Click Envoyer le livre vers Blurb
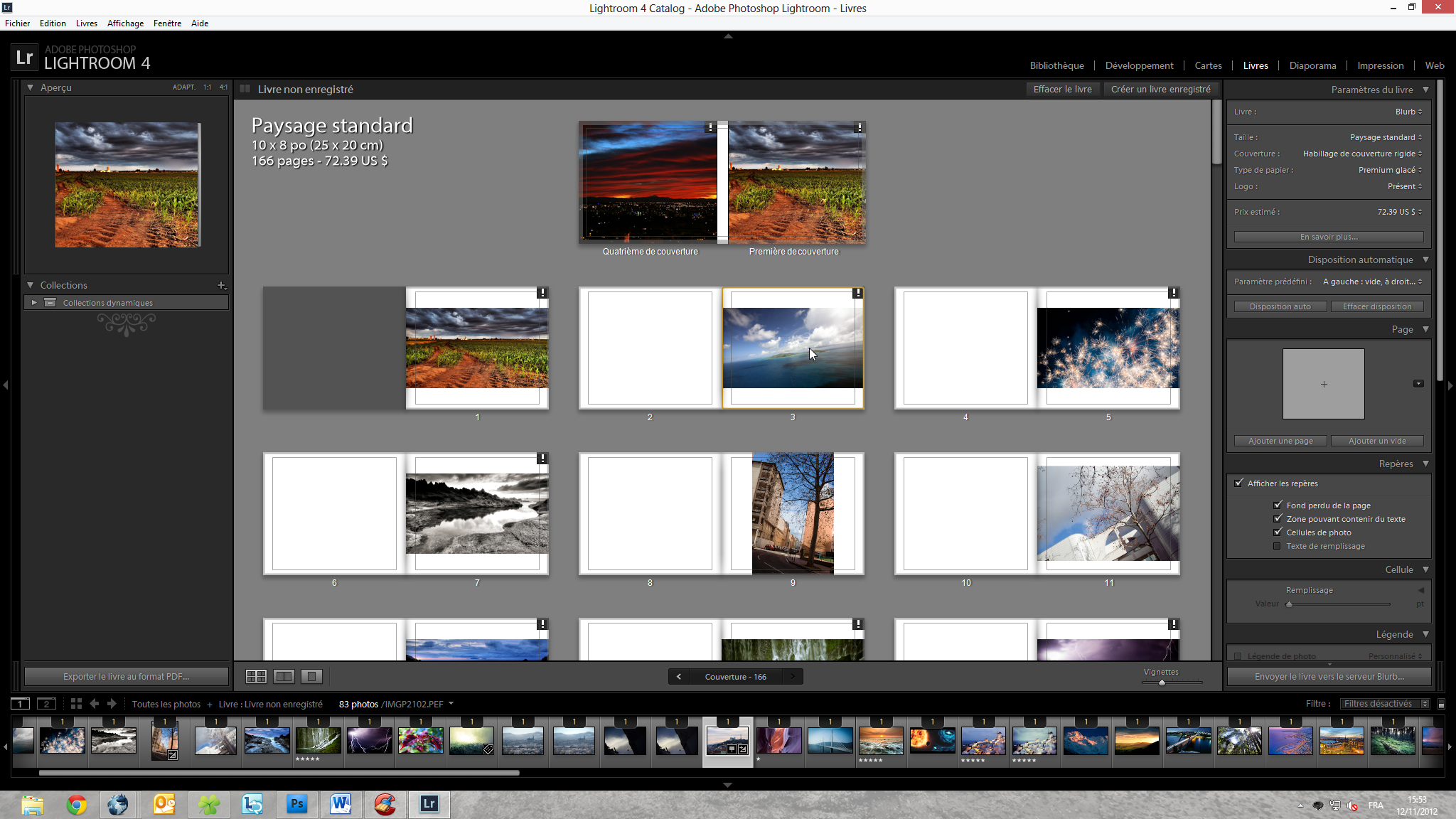 pyautogui.click(x=1329, y=677)
